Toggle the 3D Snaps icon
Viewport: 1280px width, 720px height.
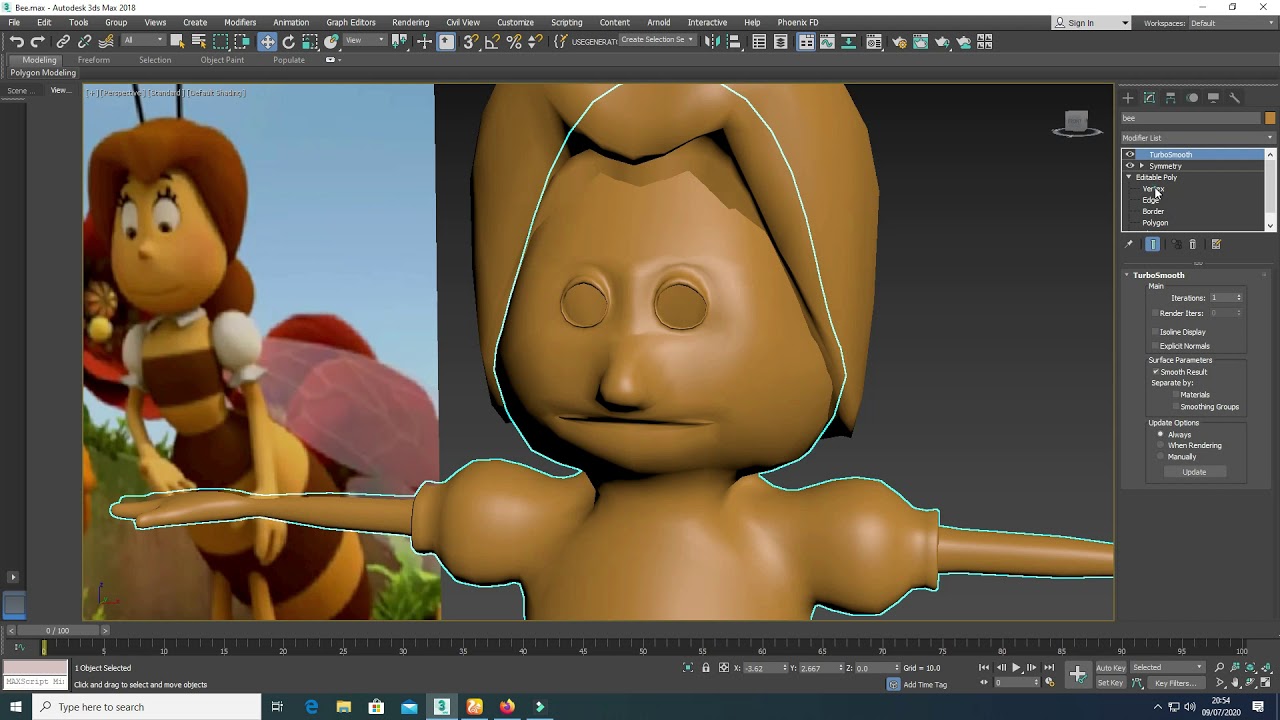pos(470,41)
